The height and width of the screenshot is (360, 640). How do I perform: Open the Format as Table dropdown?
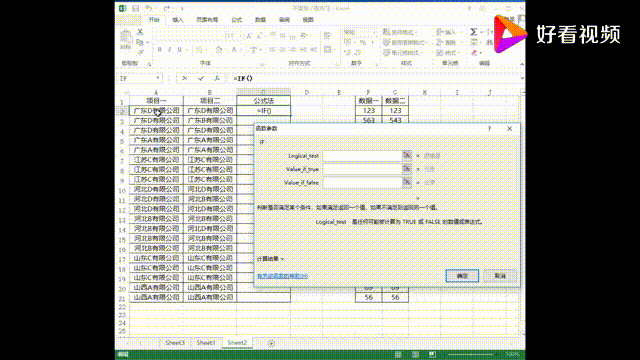click(x=404, y=42)
